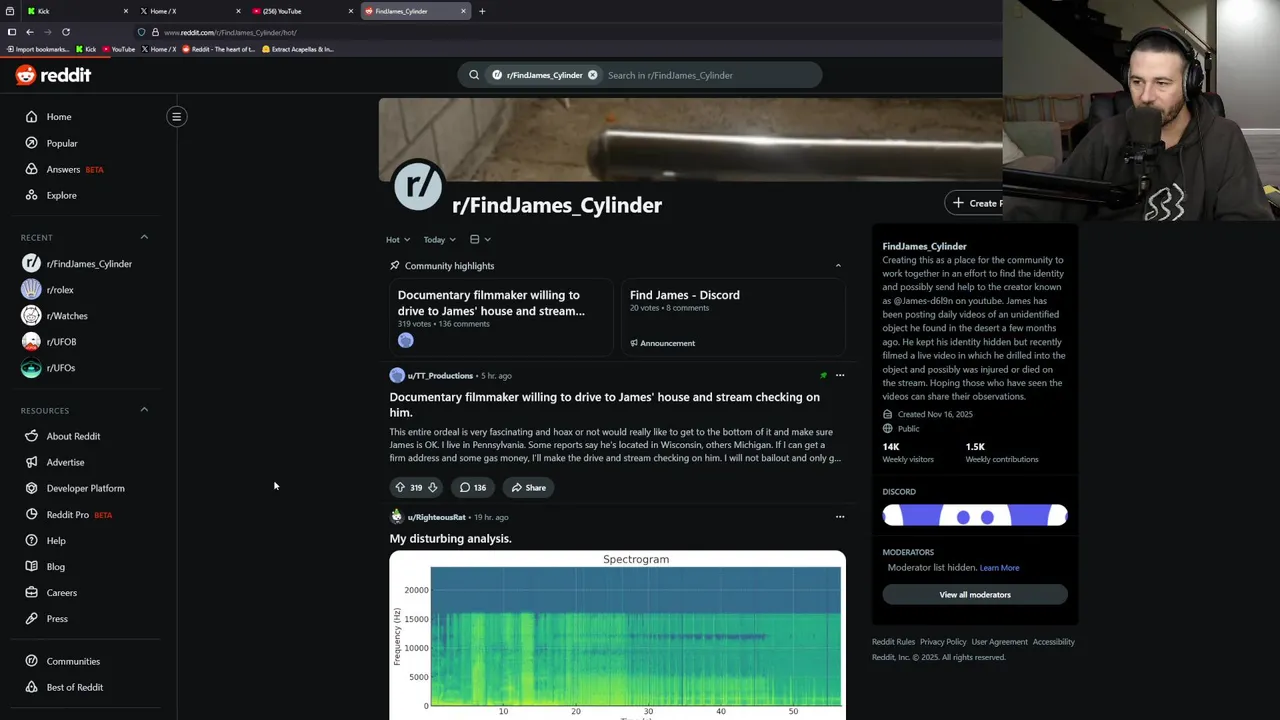The height and width of the screenshot is (720, 1280).
Task: Open Careers link
Action: (x=61, y=592)
